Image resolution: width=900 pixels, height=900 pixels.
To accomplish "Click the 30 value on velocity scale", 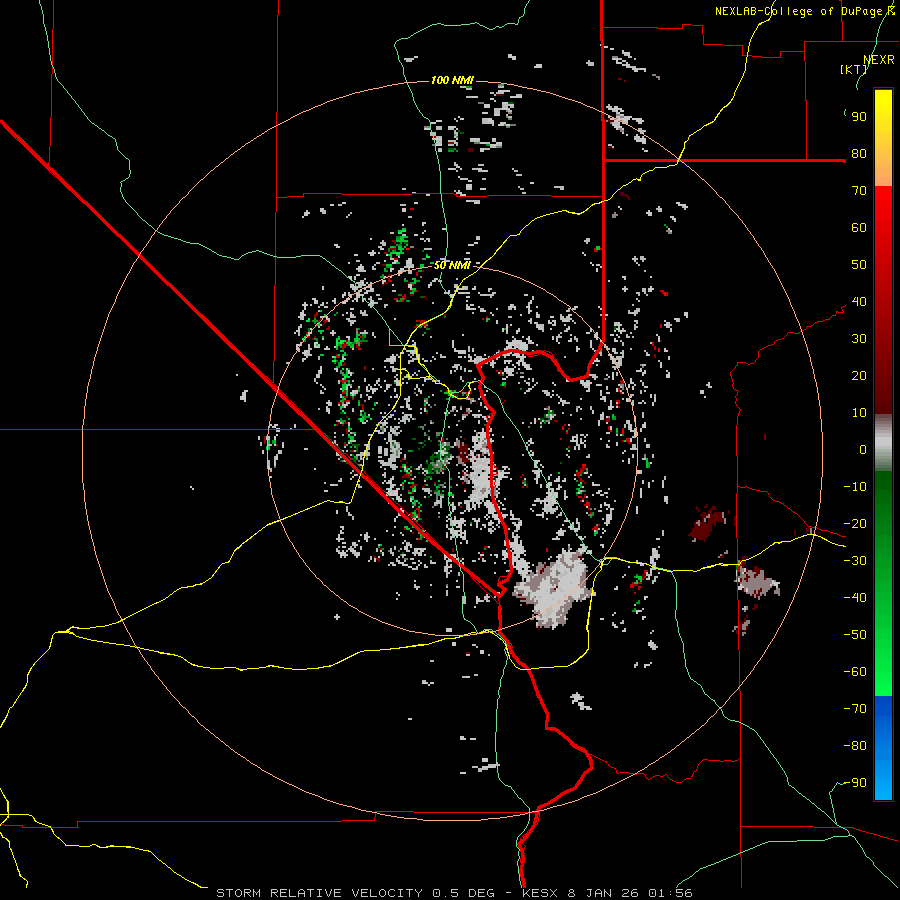I will click(859, 339).
